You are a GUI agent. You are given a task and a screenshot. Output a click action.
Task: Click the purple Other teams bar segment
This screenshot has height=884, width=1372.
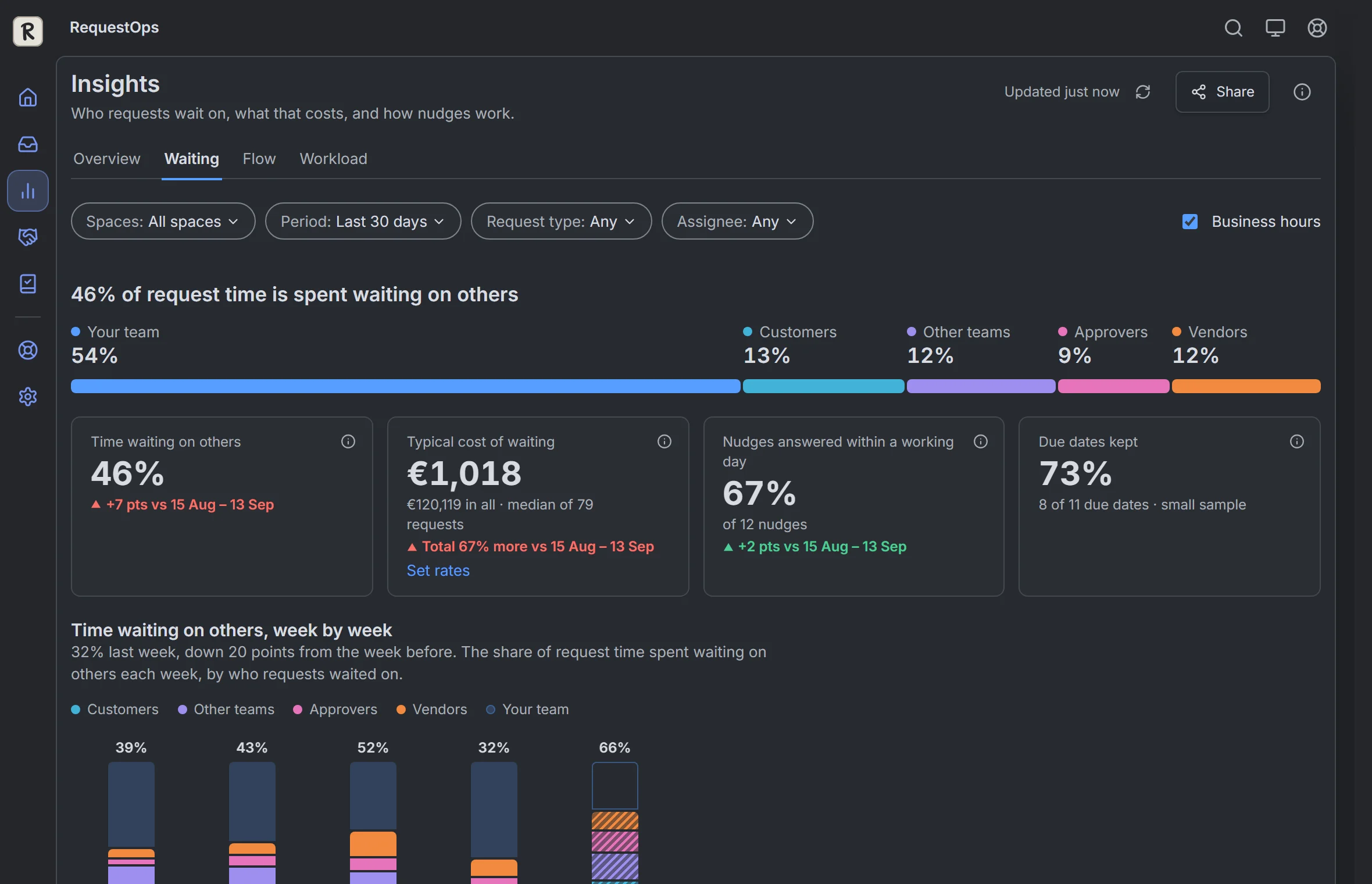[981, 386]
